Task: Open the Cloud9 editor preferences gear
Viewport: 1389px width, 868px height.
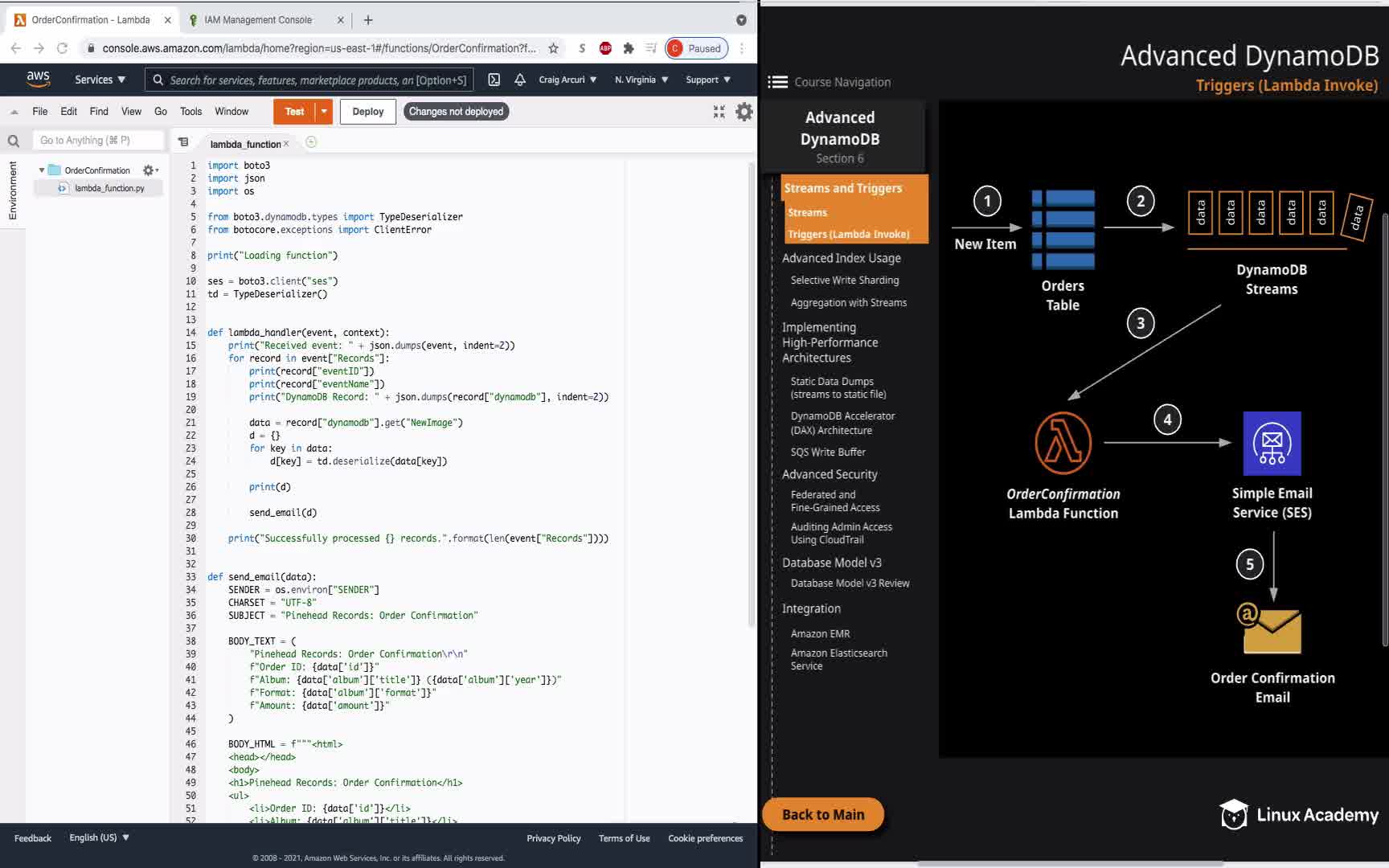Action: (x=744, y=112)
